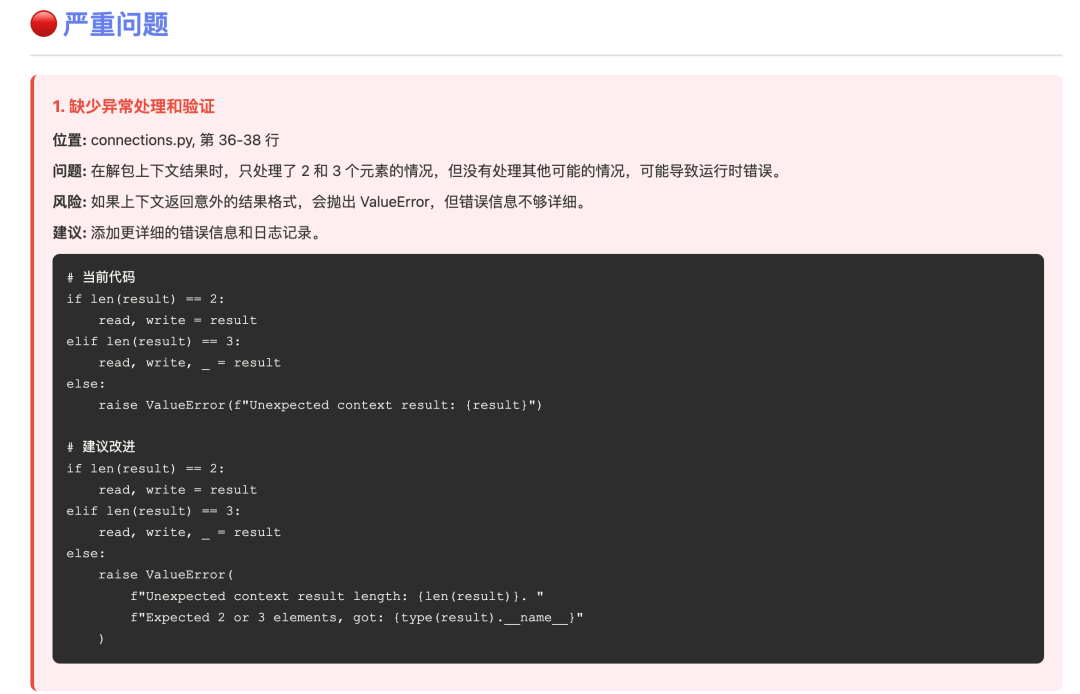
Task: Click the 'Unexpected context result length' string line
Action: (x=336, y=596)
